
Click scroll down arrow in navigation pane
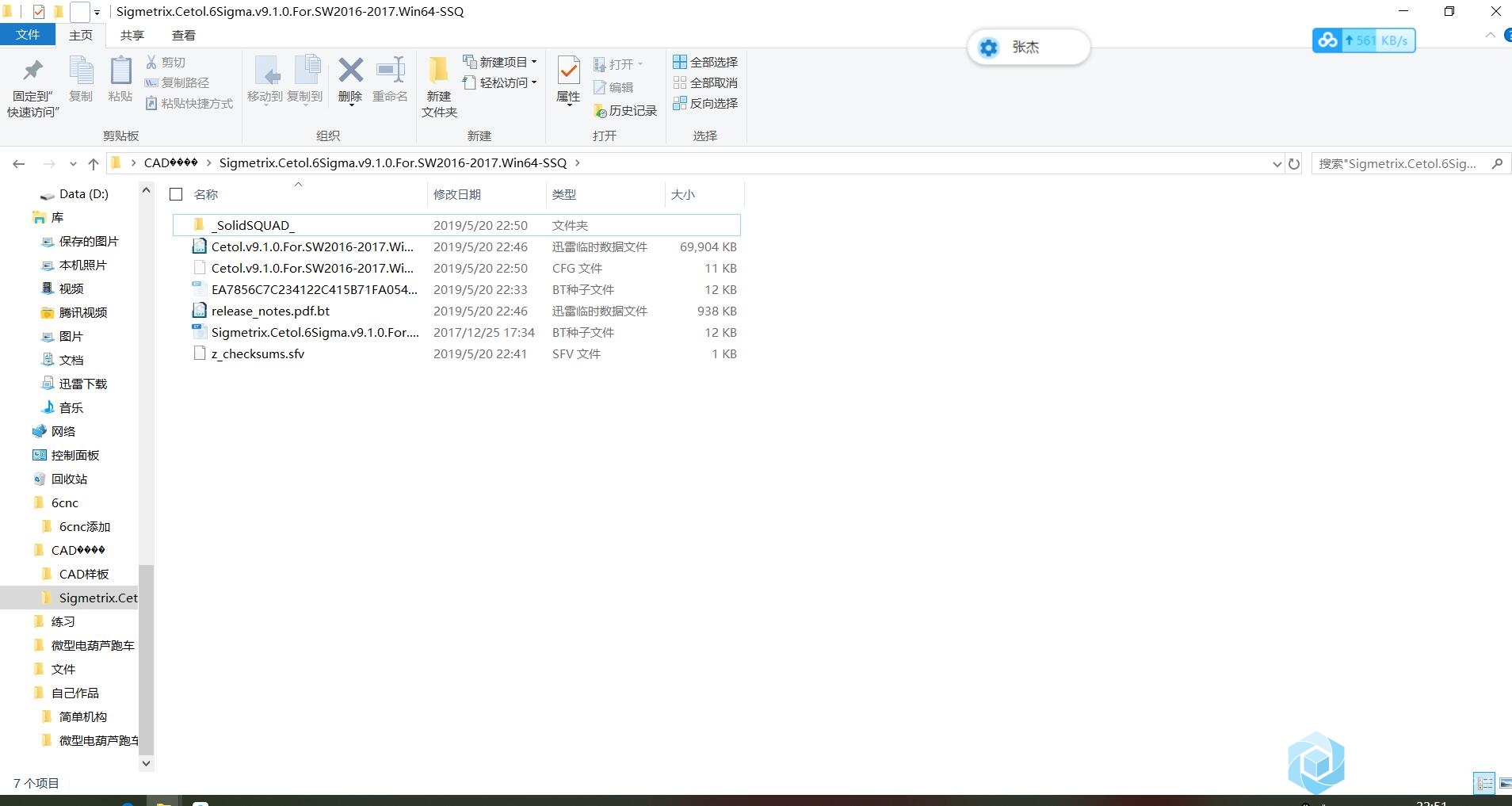146,763
